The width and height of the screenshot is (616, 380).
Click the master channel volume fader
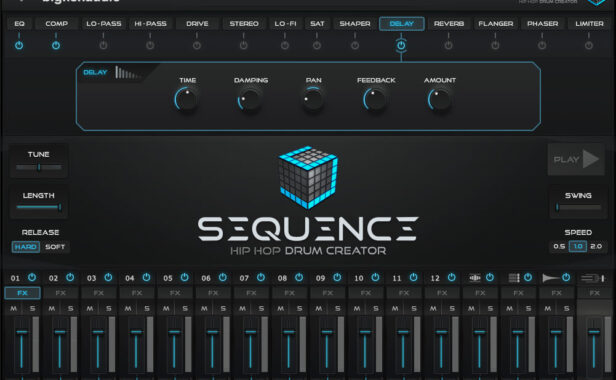[594, 332]
